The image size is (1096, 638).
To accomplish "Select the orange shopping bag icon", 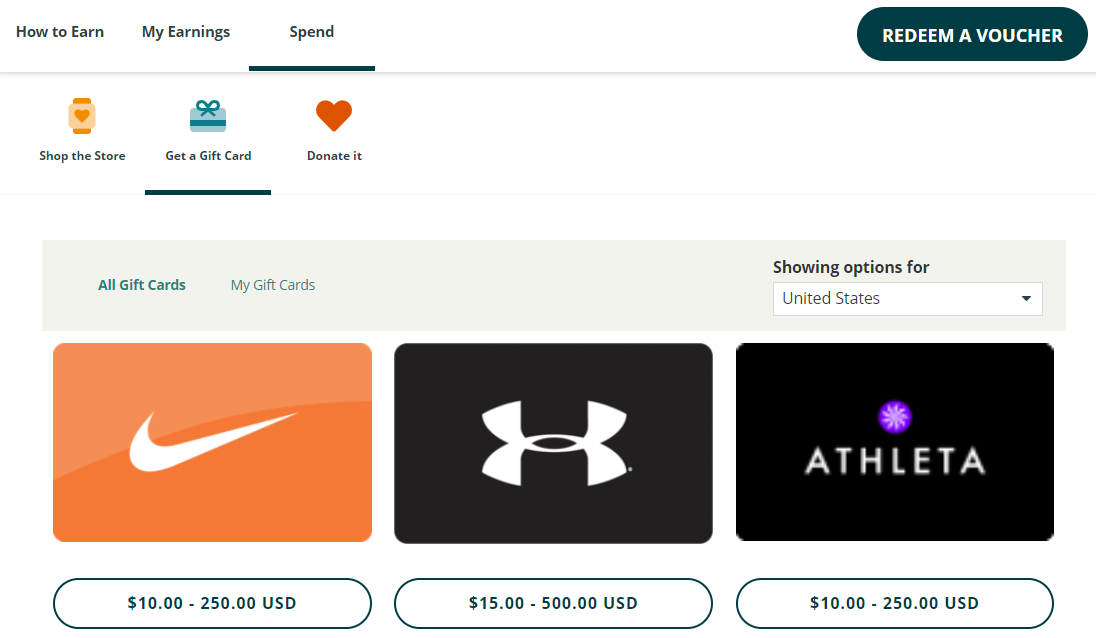I will (82, 115).
